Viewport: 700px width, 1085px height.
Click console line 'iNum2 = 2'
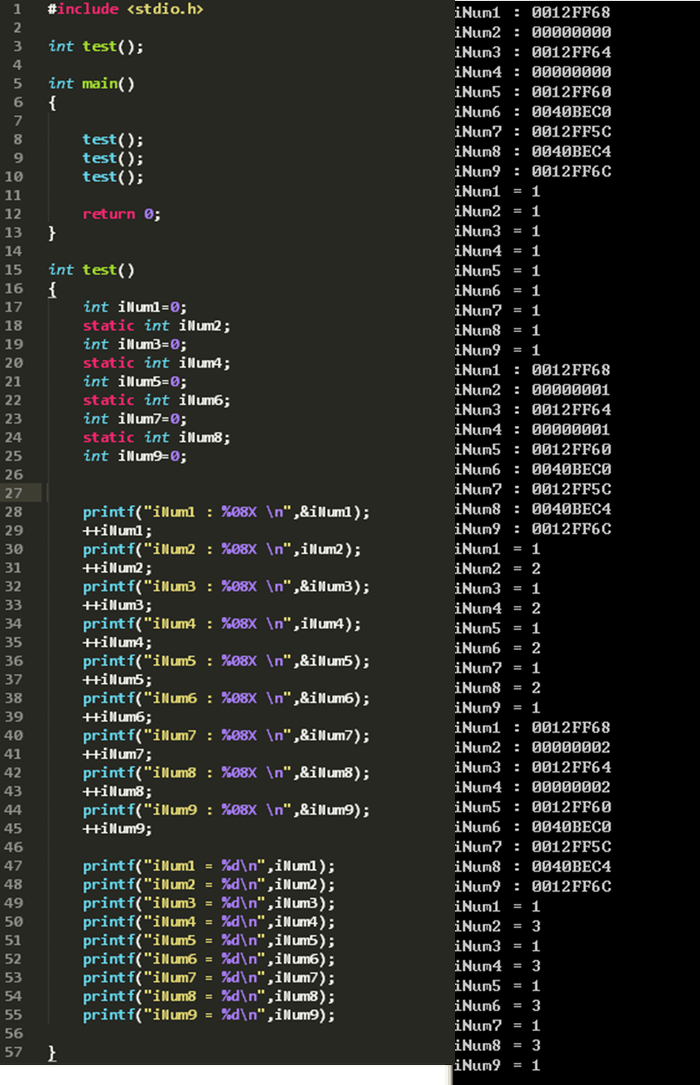497,569
